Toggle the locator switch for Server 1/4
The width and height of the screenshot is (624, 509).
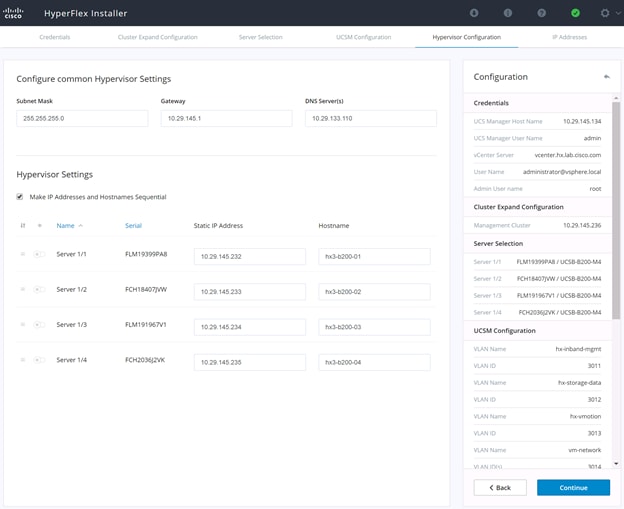[39, 360]
